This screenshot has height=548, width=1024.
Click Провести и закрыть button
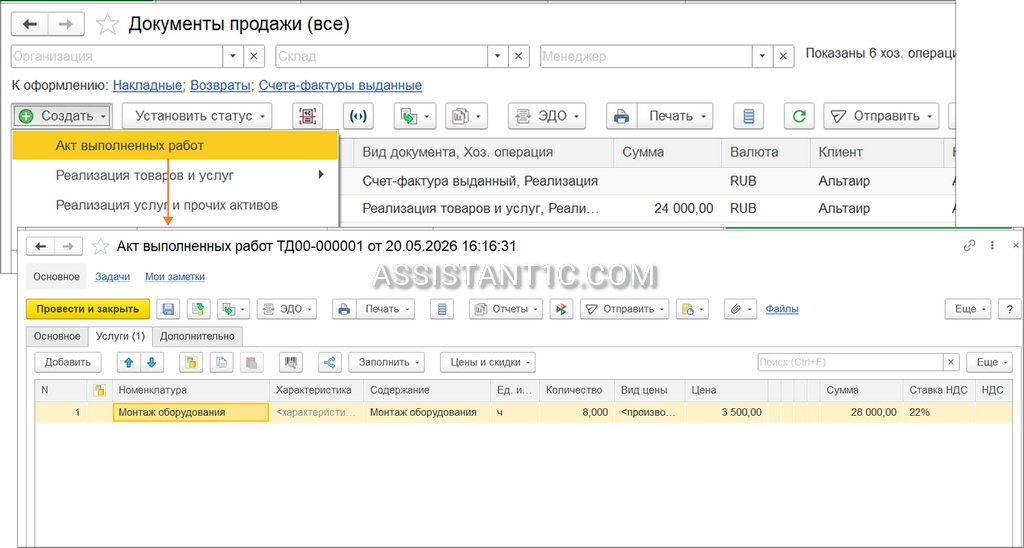(88, 309)
